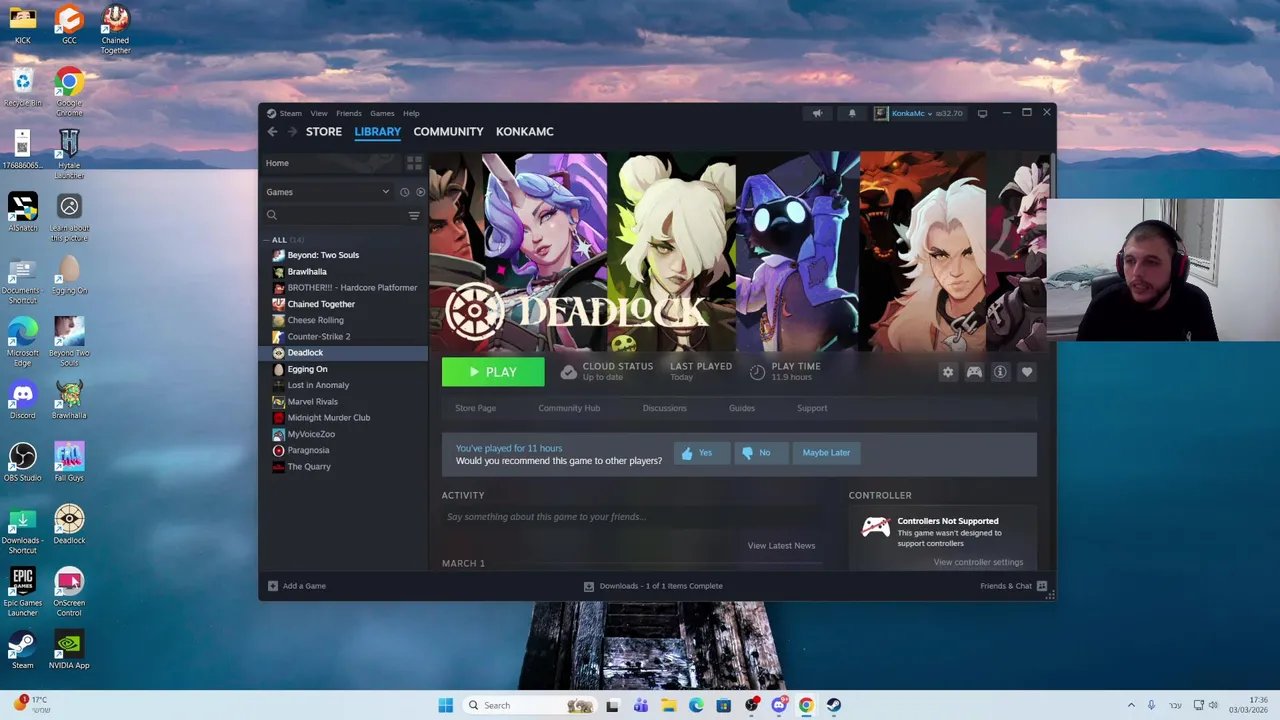The height and width of the screenshot is (720, 1280).
Task: Open the Windows Start menu
Action: 445,705
